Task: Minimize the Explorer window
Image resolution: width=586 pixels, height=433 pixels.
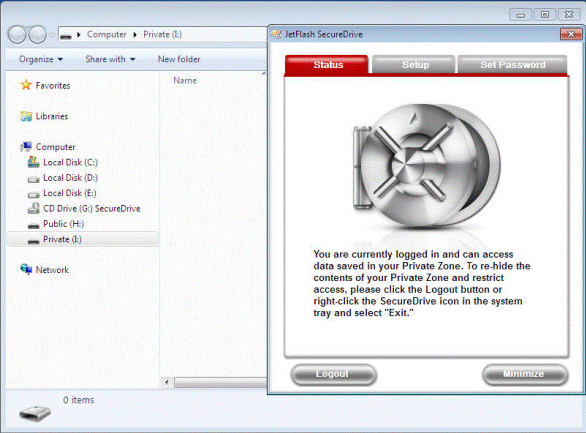Action: pos(521,15)
